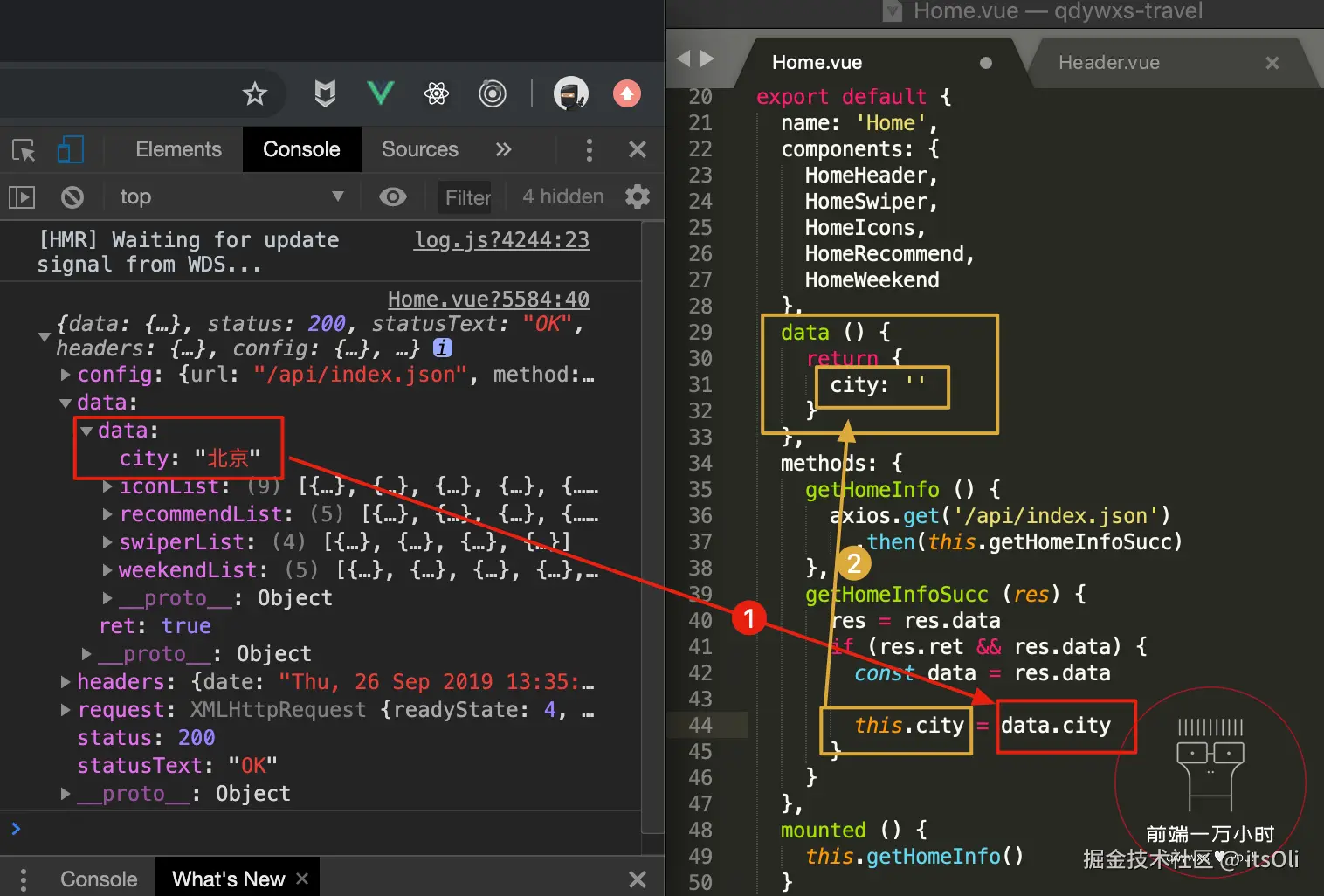Screen dimensions: 1324x896
Task: Switch to the Elements tab
Action: 178,149
